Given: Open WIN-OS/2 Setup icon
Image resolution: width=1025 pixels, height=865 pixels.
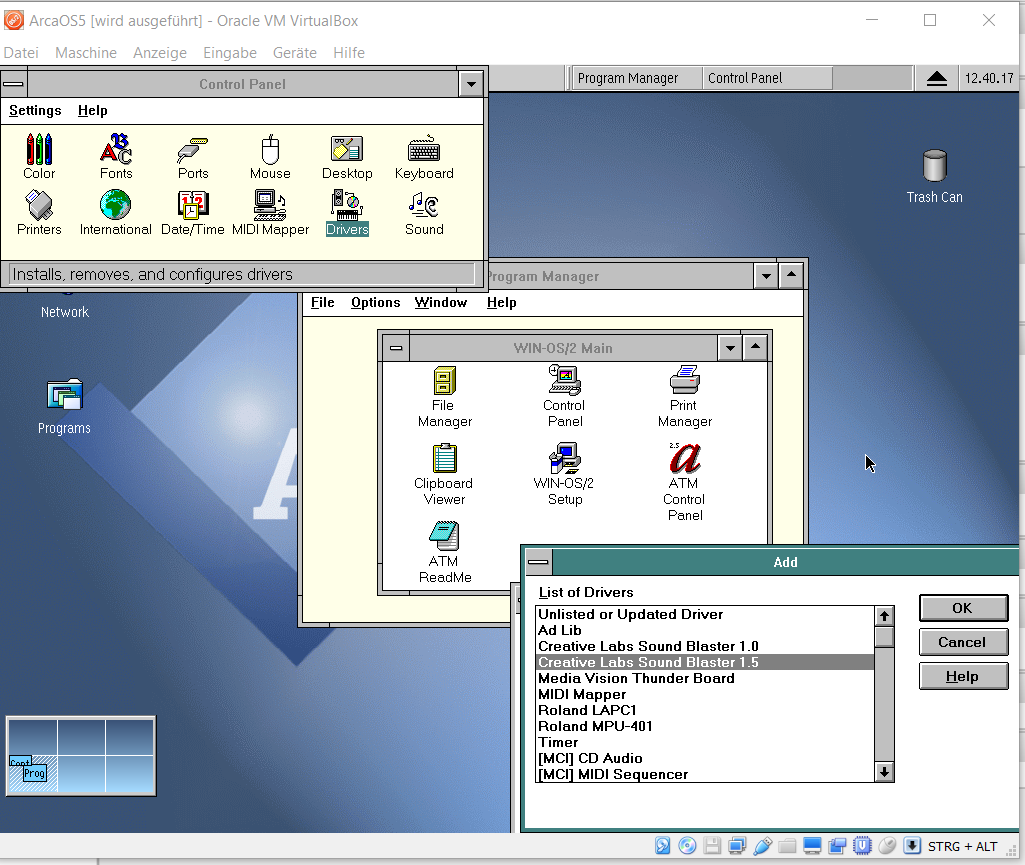Looking at the screenshot, I should coord(564,474).
